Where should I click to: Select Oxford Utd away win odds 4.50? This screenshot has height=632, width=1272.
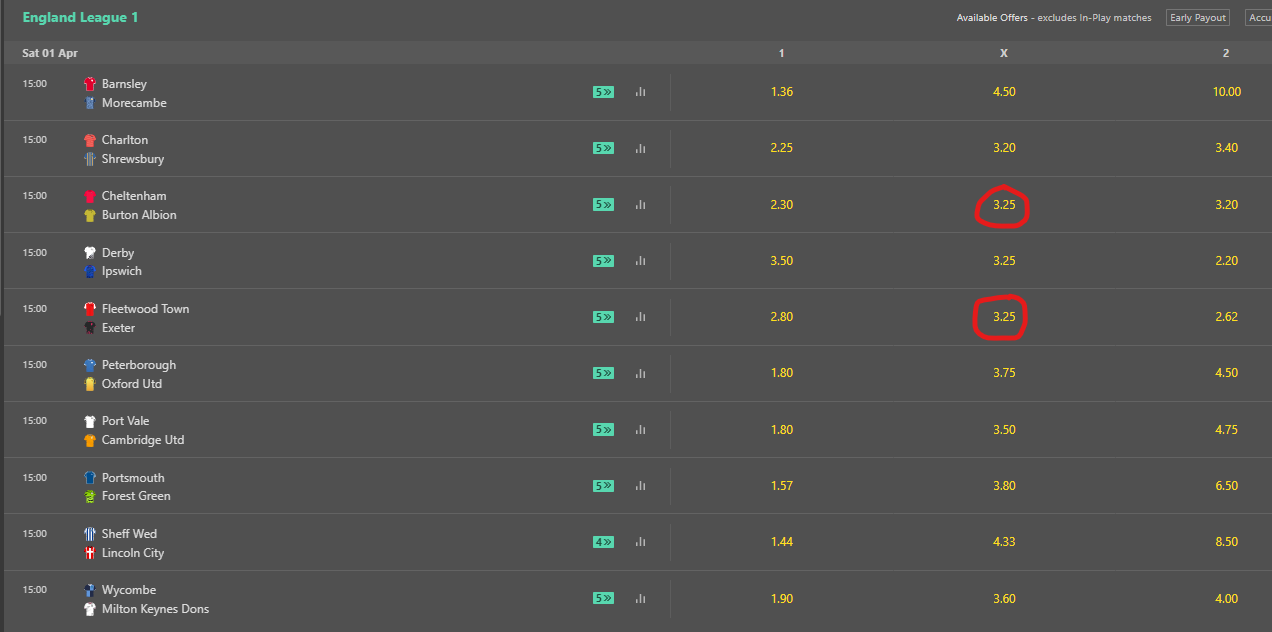click(1226, 373)
